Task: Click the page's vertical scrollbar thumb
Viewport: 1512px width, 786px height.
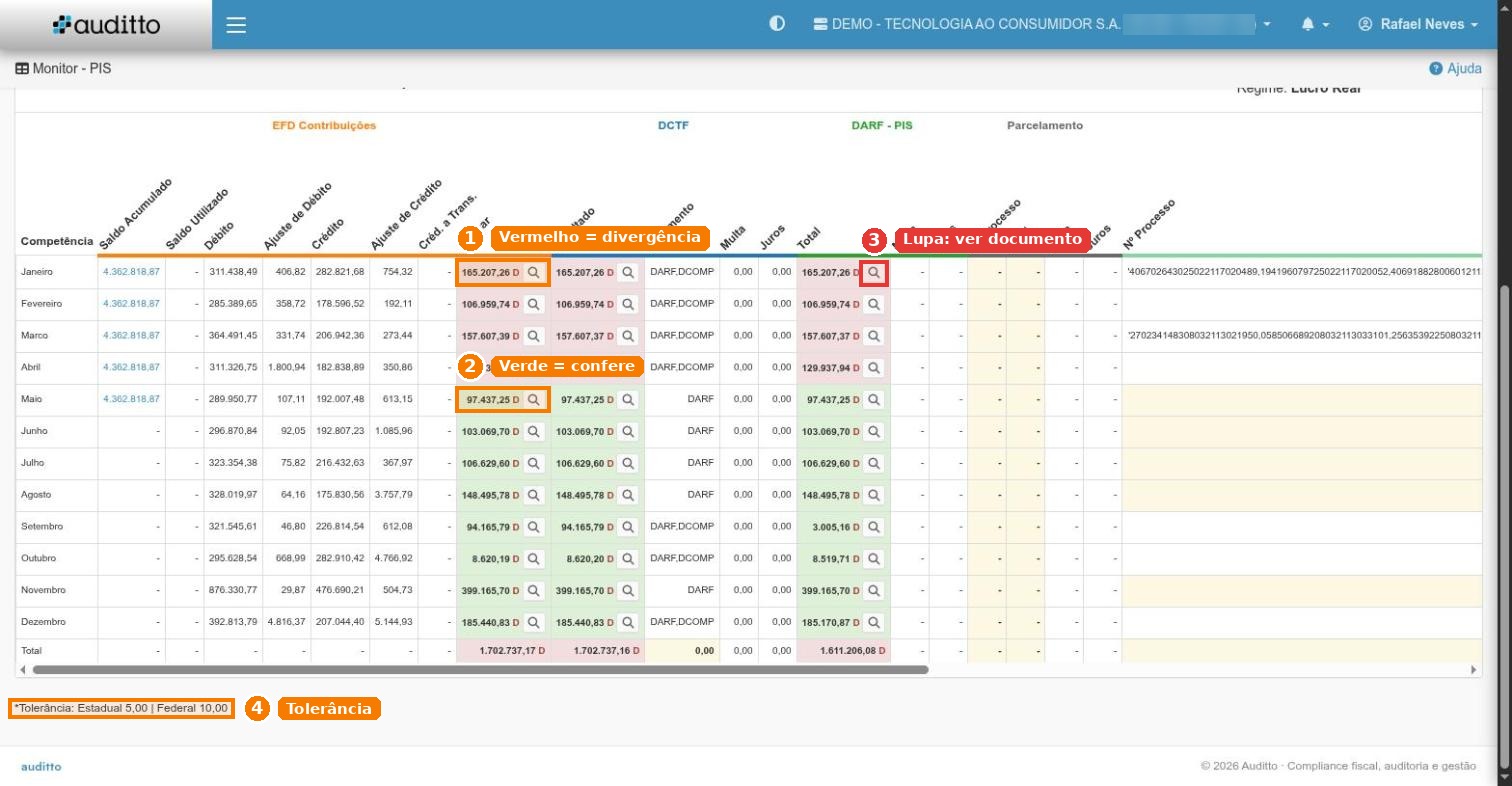Action: 1503,525
